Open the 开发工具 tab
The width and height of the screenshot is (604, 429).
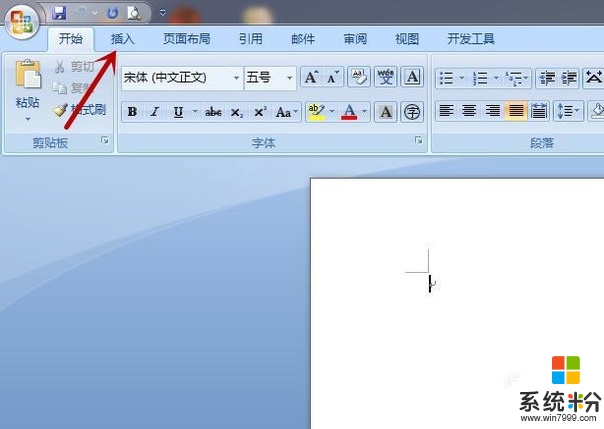click(x=471, y=39)
